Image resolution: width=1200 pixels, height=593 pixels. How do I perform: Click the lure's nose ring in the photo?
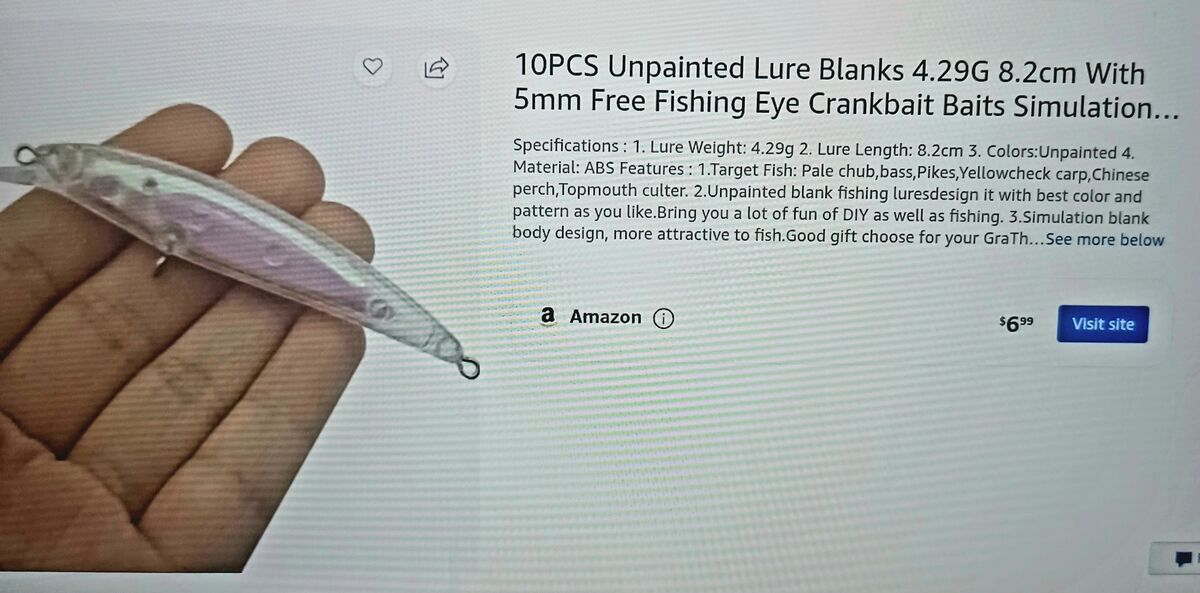(25, 154)
